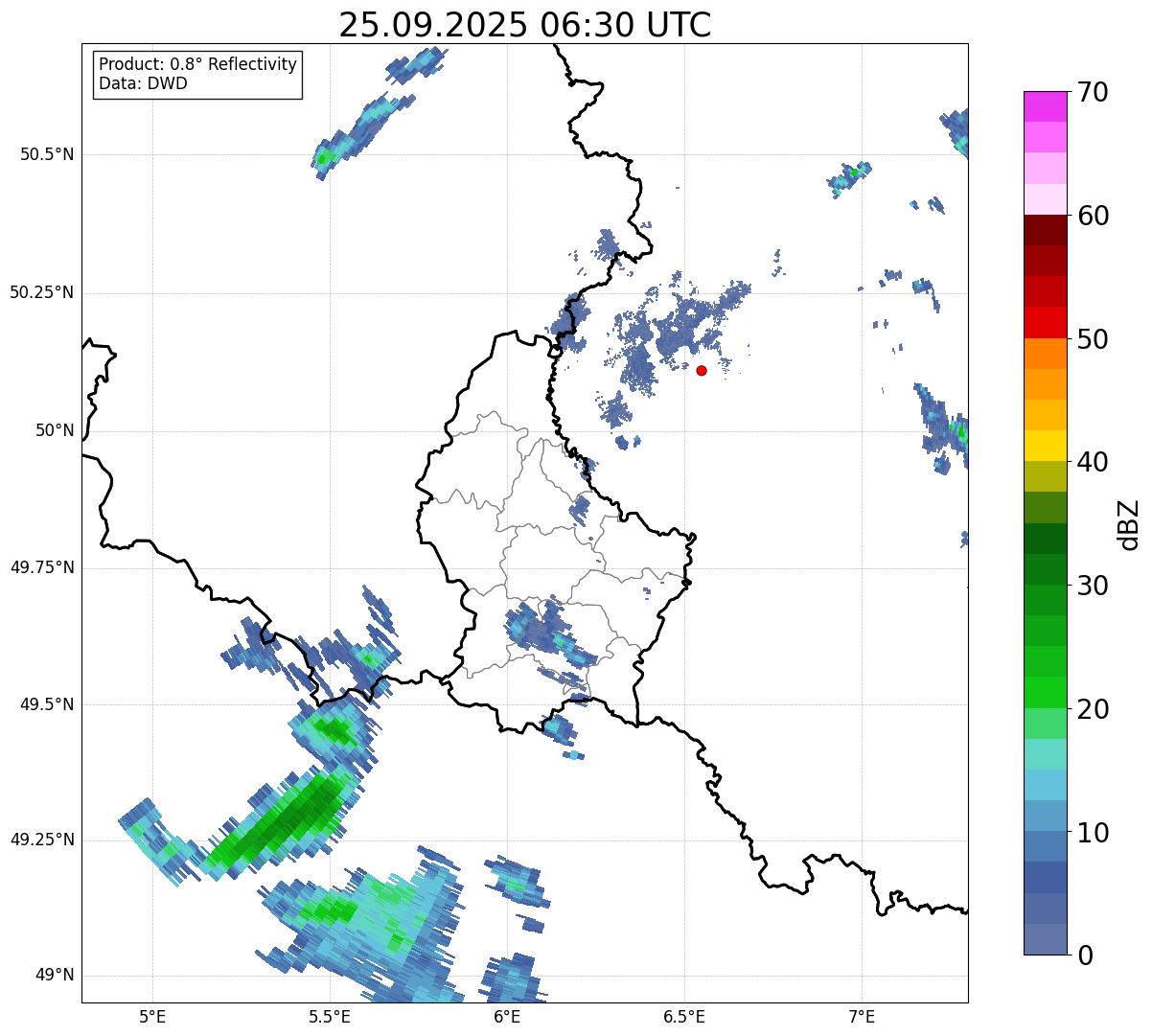
Task: Click the longitude label 6°E
Action: click(x=507, y=1016)
